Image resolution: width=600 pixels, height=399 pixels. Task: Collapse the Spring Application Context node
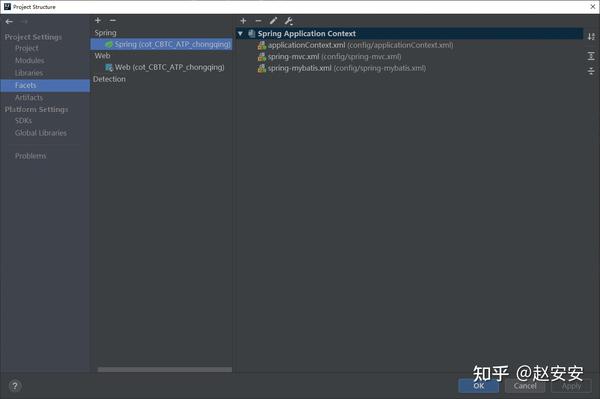[240, 34]
